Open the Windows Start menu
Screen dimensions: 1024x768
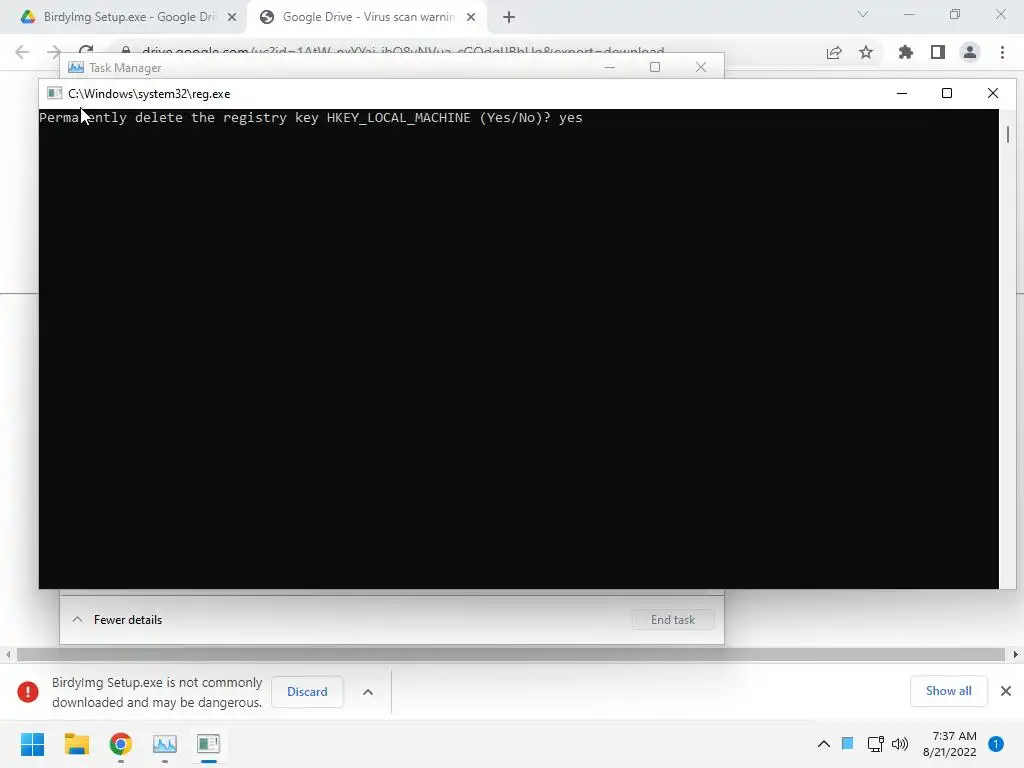tap(32, 744)
